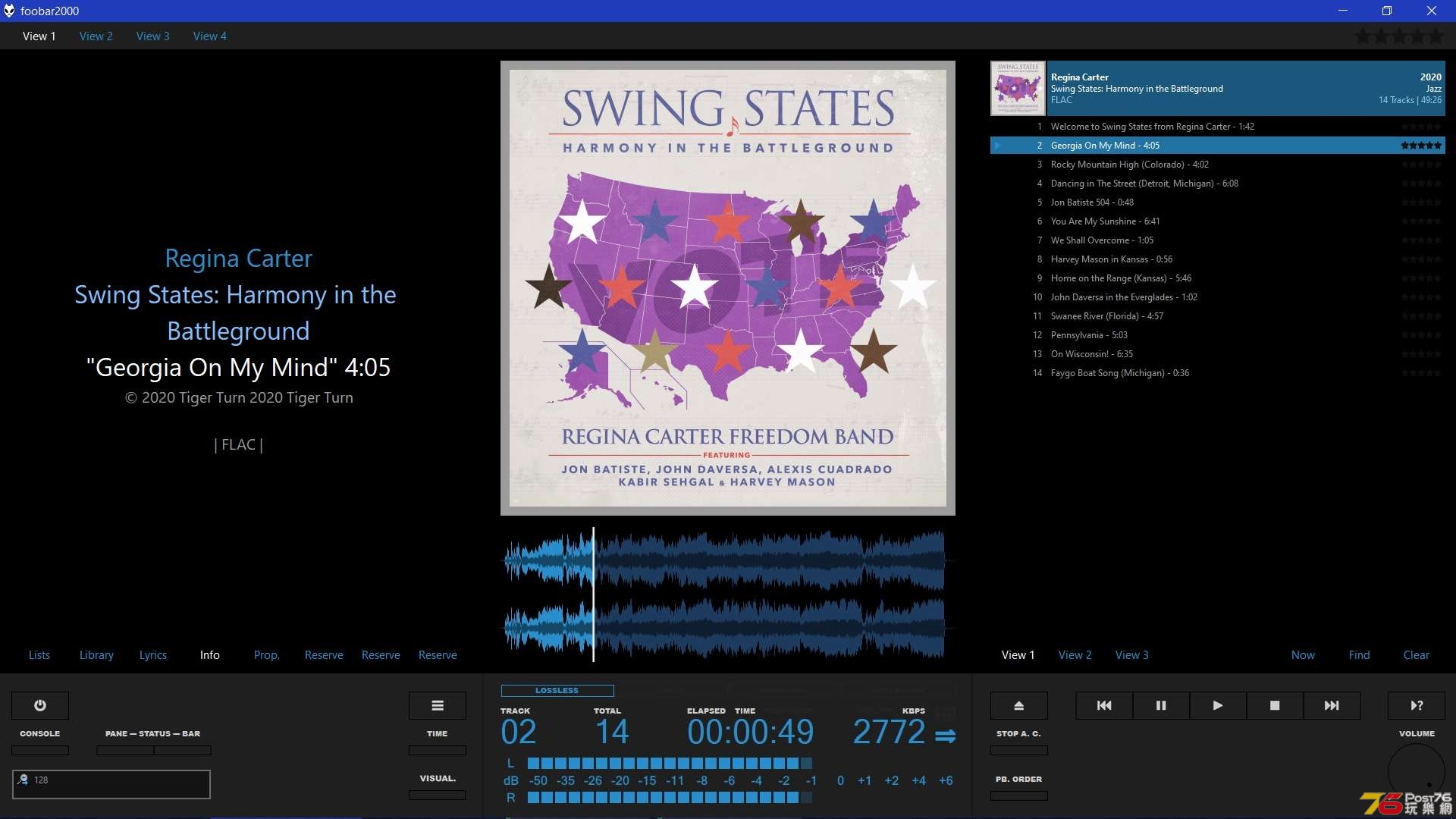Select track 'Harvey Mason in Kansas'
Screen dimensions: 1456x819
(1218, 259)
